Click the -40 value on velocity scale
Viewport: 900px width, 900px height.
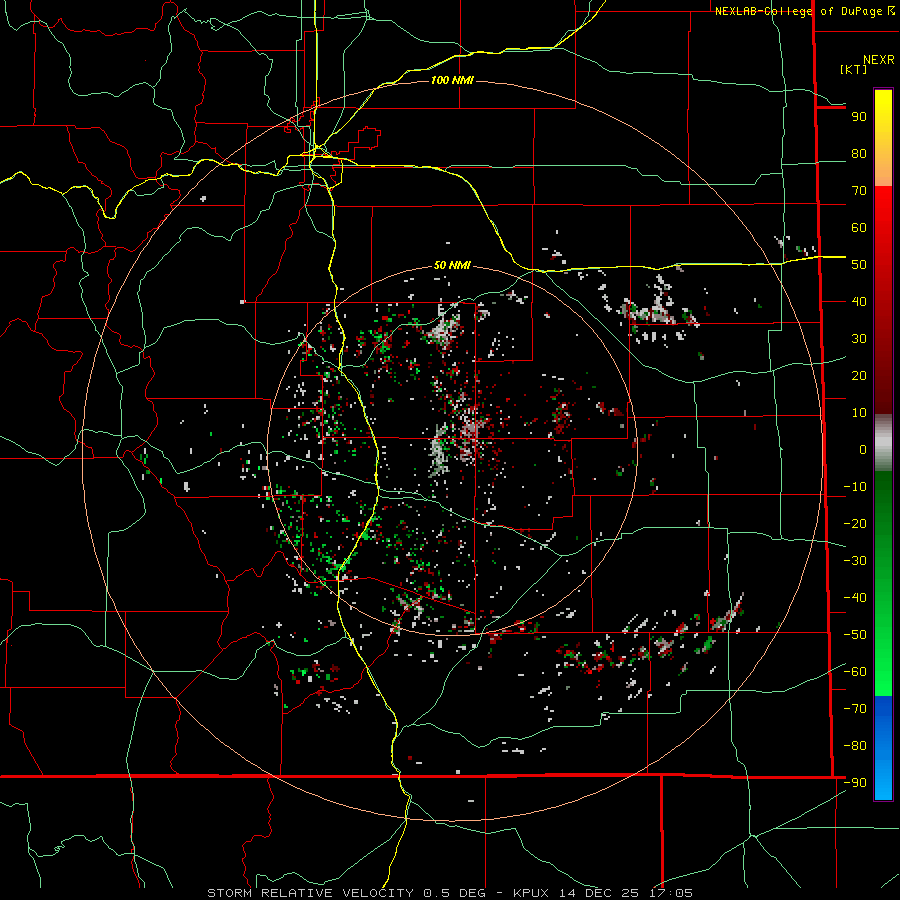point(855,598)
